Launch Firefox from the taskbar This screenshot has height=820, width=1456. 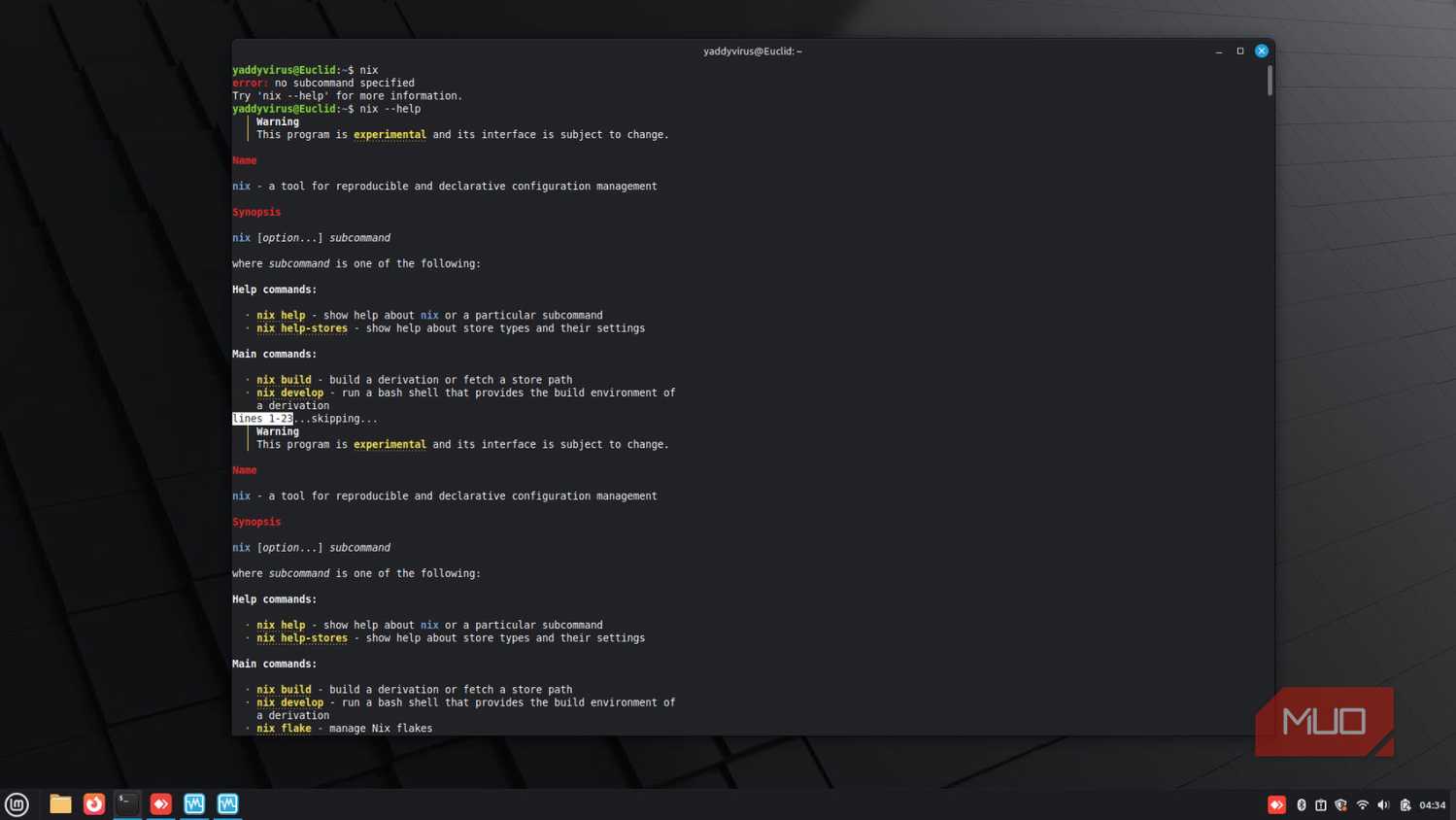(94, 804)
